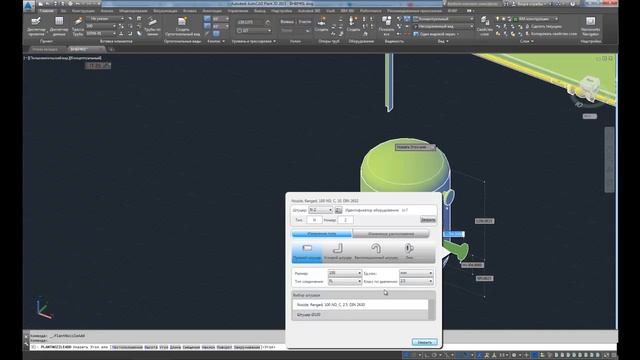Click the Тип input field containing N

point(313,220)
